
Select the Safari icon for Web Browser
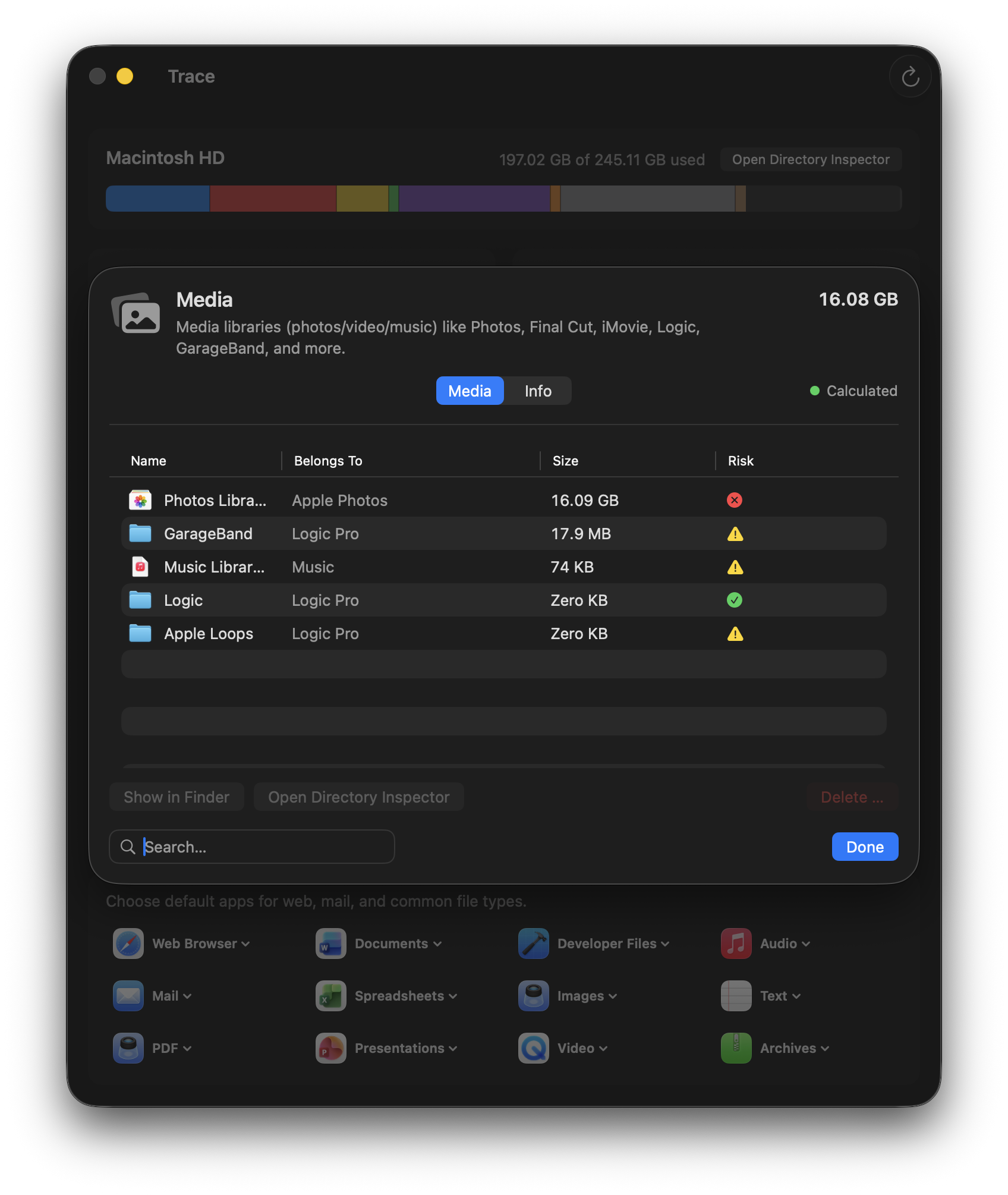pyautogui.click(x=127, y=944)
